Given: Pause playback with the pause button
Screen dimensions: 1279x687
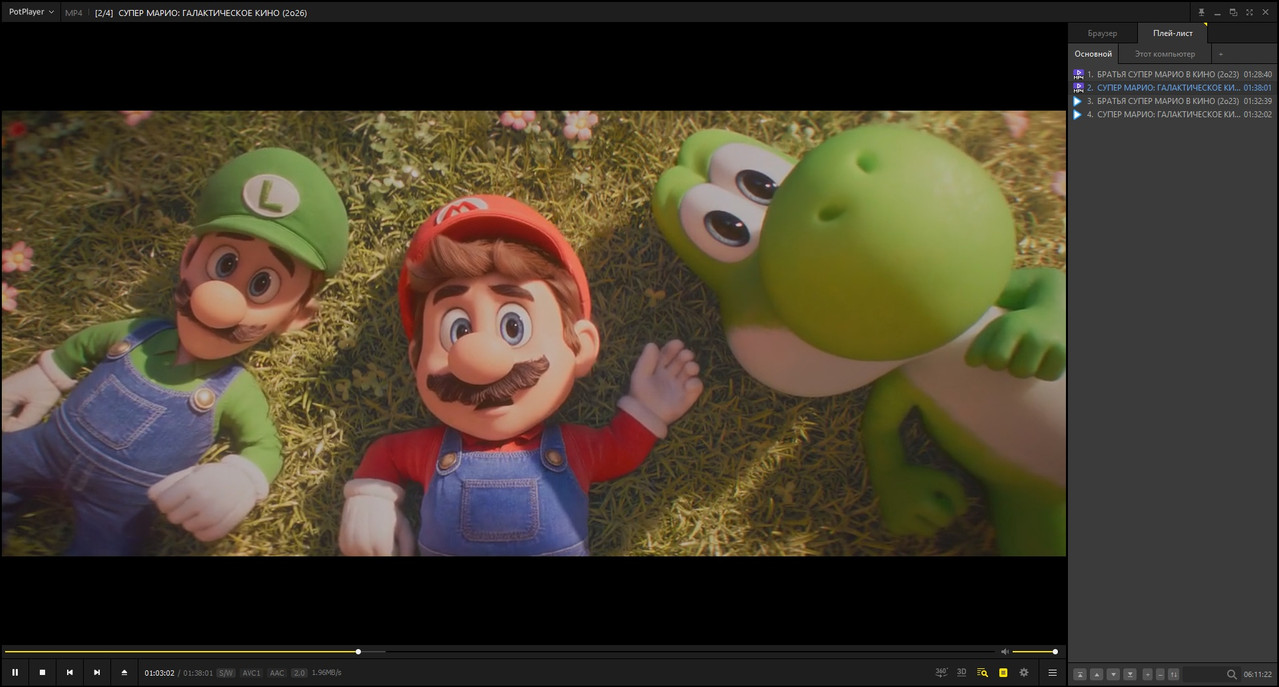Looking at the screenshot, I should (x=15, y=673).
